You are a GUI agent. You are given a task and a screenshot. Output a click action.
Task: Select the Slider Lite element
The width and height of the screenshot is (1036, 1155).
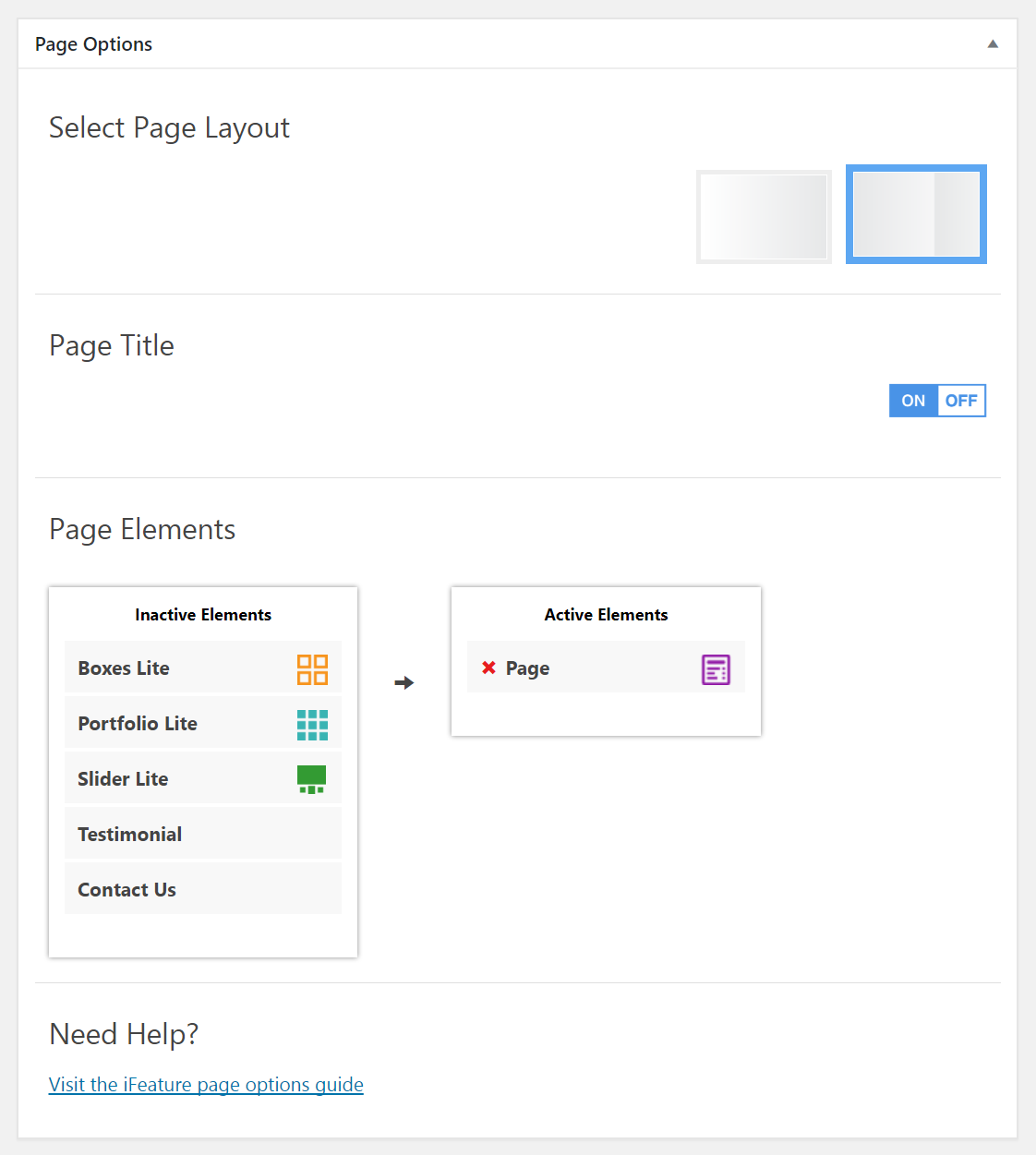tap(203, 778)
